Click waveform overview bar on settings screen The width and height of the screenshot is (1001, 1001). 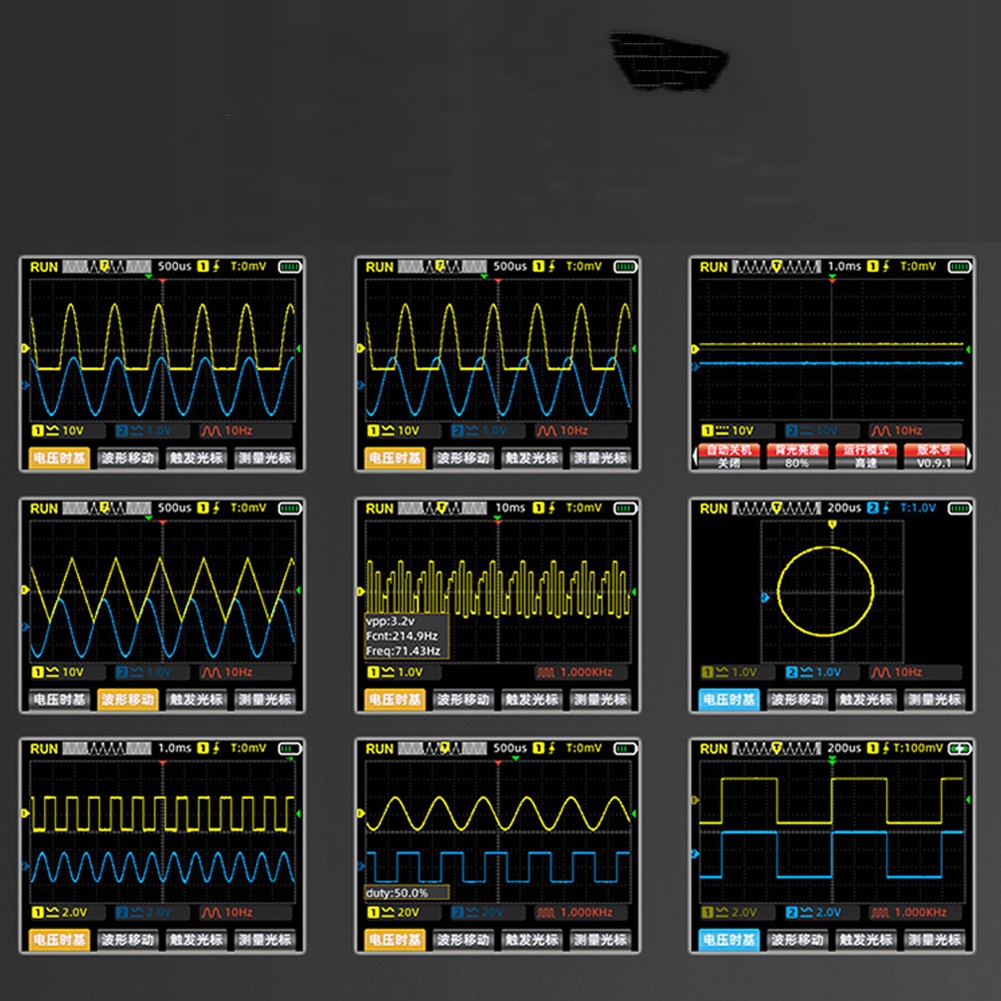(776, 266)
